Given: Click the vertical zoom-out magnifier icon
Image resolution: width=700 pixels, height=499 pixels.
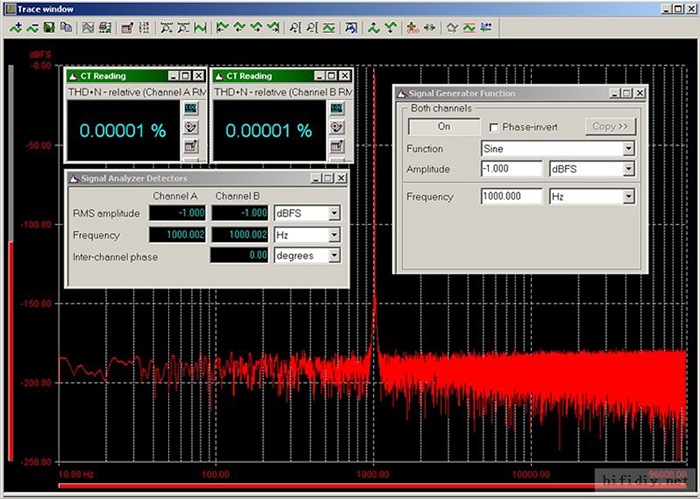Looking at the screenshot, I should 312,28.
